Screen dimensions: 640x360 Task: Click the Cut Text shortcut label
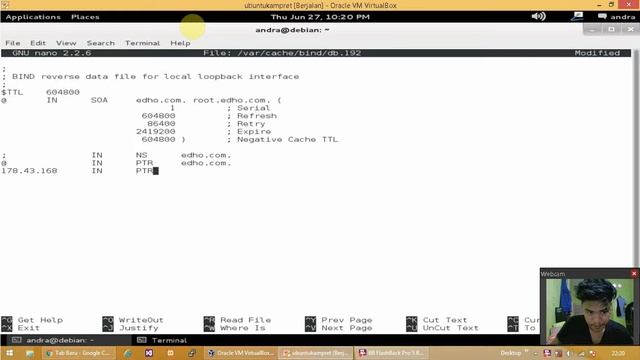click(445, 320)
